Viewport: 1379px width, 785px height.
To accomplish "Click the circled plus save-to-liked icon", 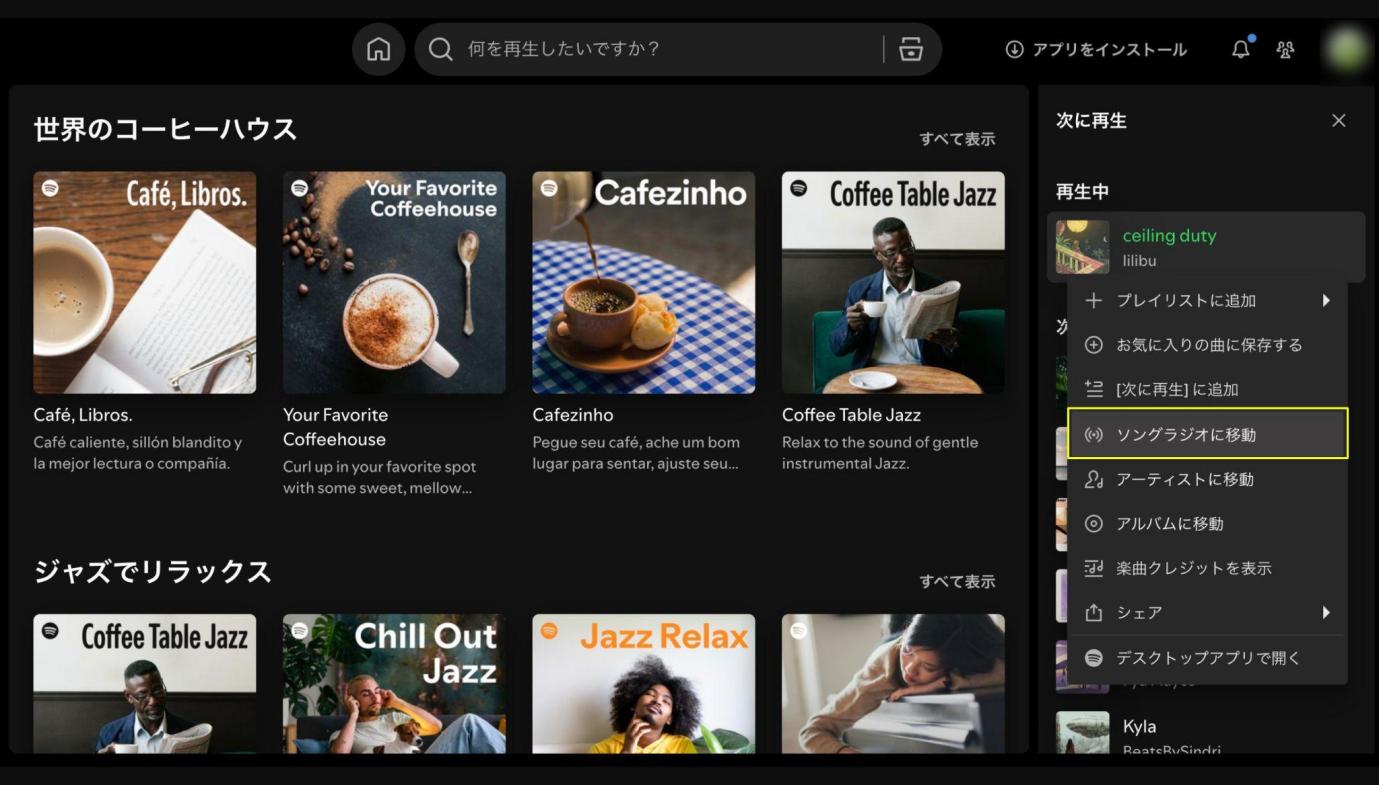I will click(1094, 345).
